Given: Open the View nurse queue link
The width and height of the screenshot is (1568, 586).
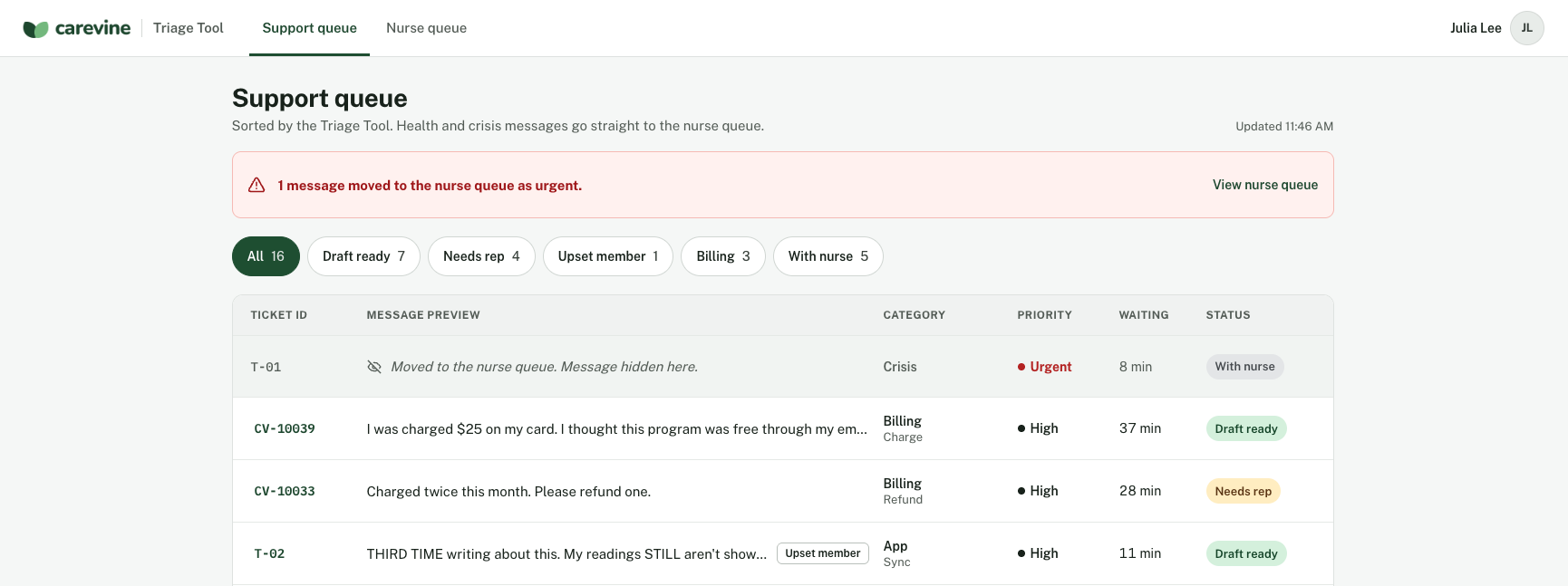Looking at the screenshot, I should coord(1265,185).
